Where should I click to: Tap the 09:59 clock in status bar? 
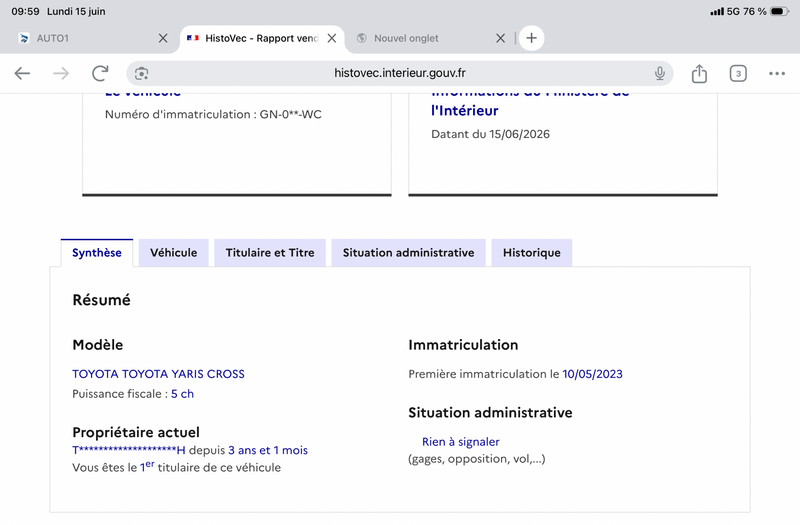pyautogui.click(x=26, y=11)
